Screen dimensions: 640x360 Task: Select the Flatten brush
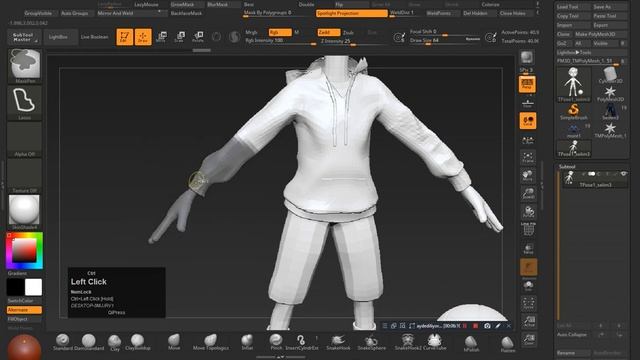507,343
